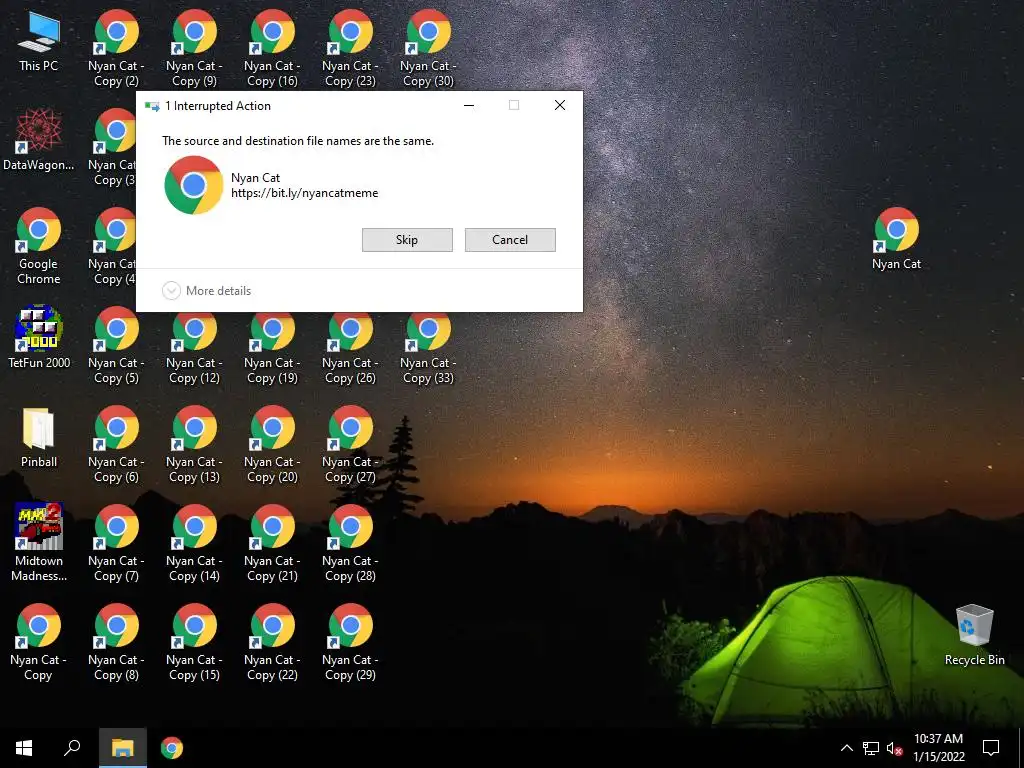Select the Midtown Madness shortcut icon
This screenshot has height=768, width=1024.
click(x=39, y=543)
